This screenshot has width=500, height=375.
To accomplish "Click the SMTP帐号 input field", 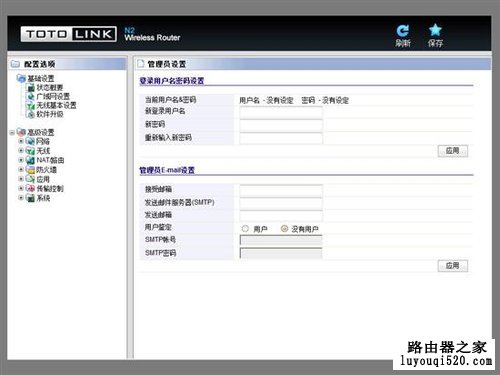I will 281,240.
